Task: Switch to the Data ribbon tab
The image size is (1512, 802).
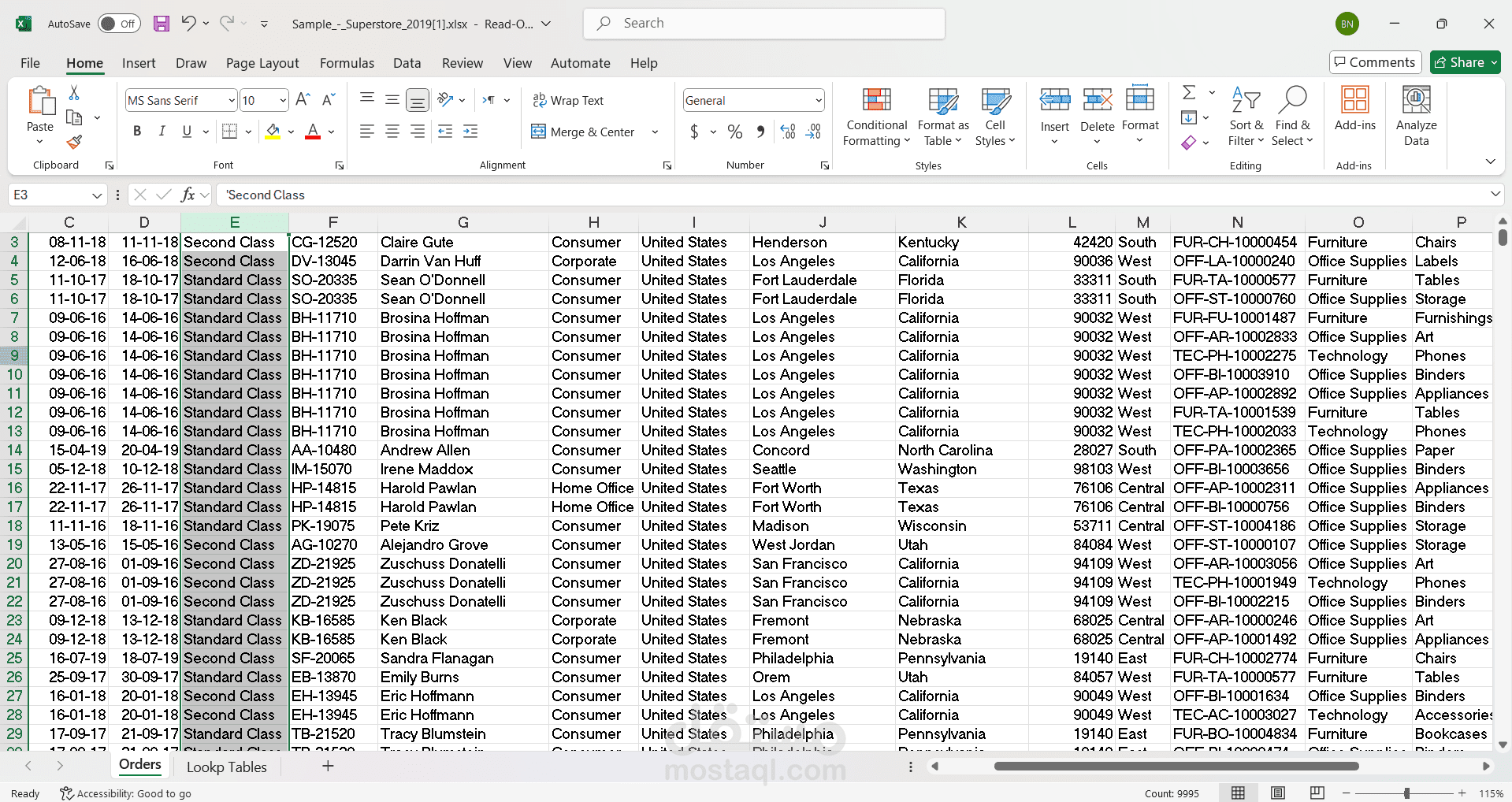Action: click(407, 63)
